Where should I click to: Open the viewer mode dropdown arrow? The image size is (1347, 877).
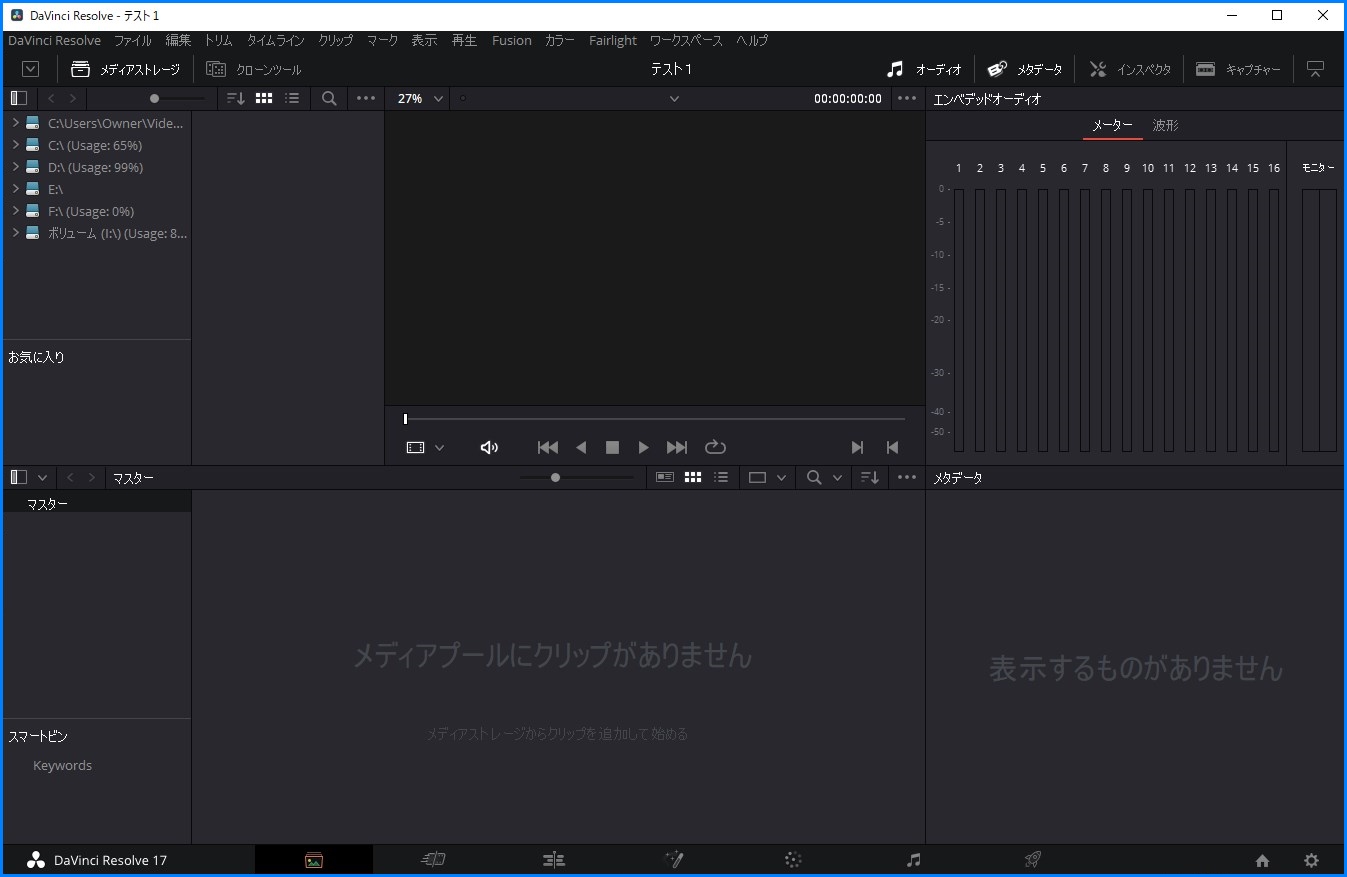(439, 448)
